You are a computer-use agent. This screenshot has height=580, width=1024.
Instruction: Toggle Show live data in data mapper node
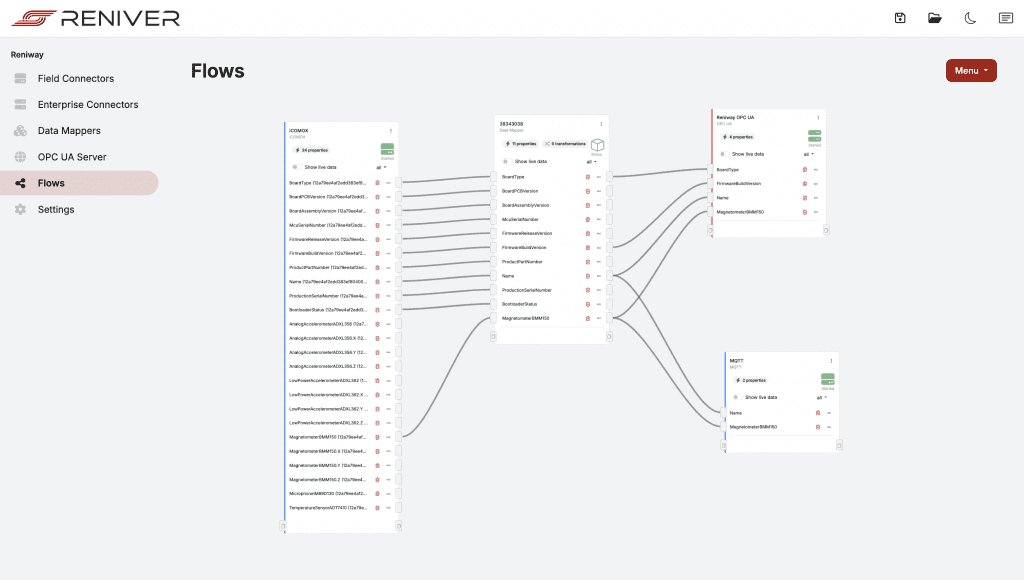coord(506,161)
